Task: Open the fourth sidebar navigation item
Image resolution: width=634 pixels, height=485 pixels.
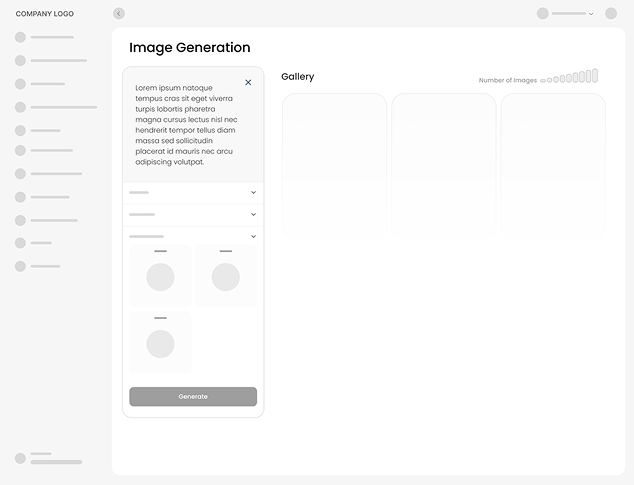Action: 20,107
